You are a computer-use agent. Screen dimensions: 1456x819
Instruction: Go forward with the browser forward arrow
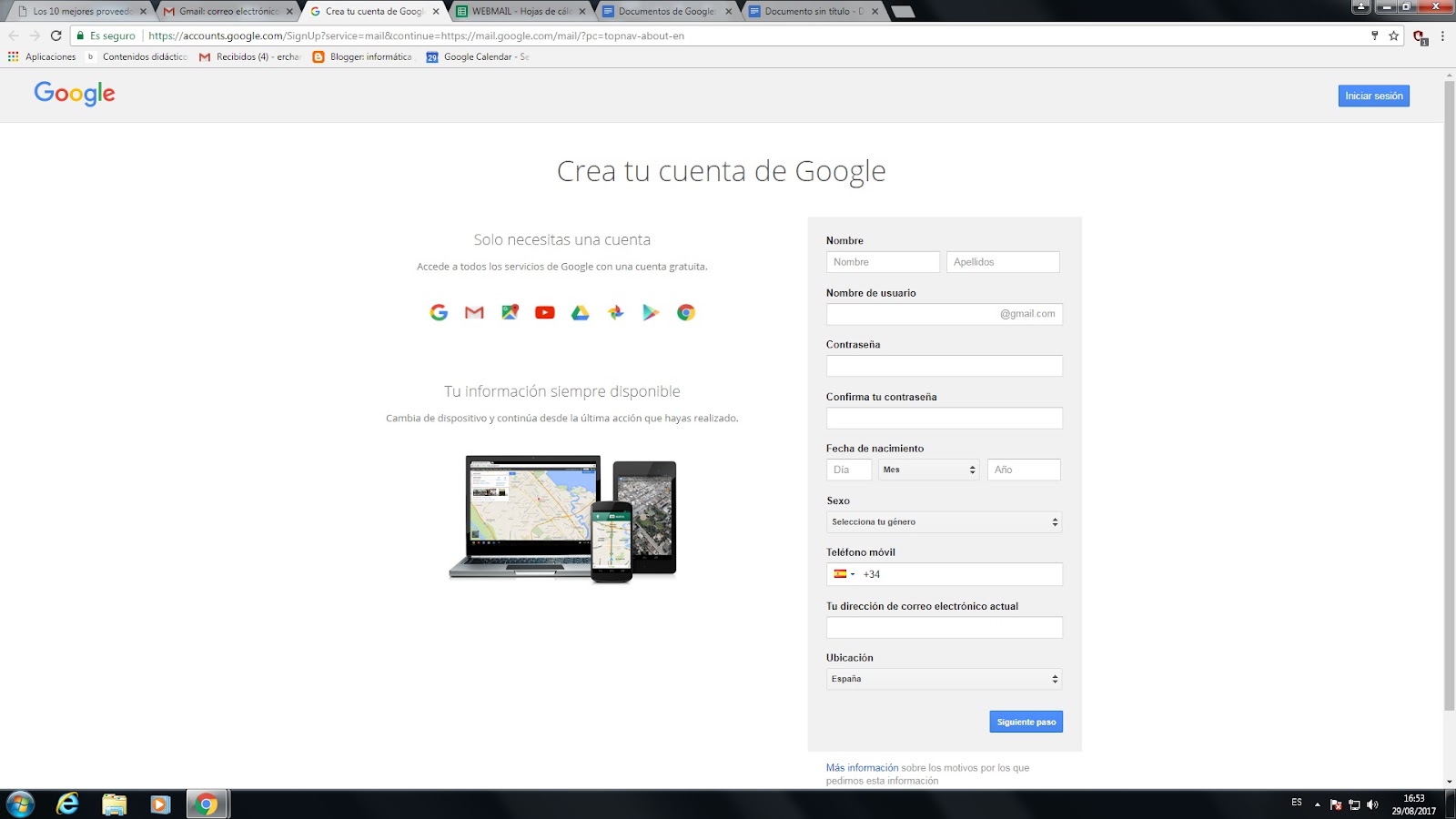coord(35,35)
